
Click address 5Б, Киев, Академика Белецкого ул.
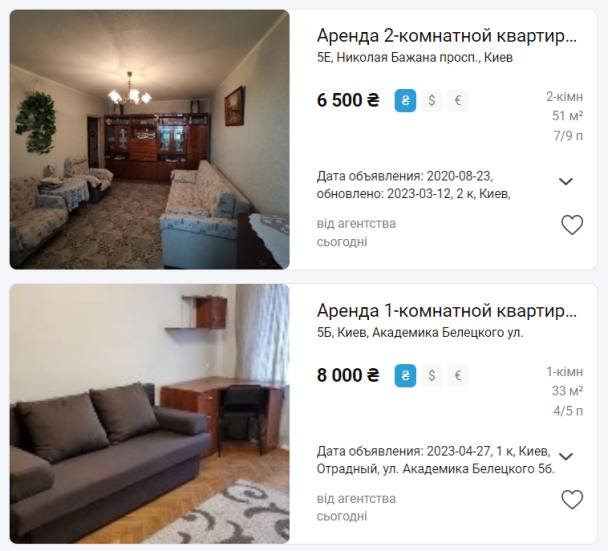[x=420, y=332]
